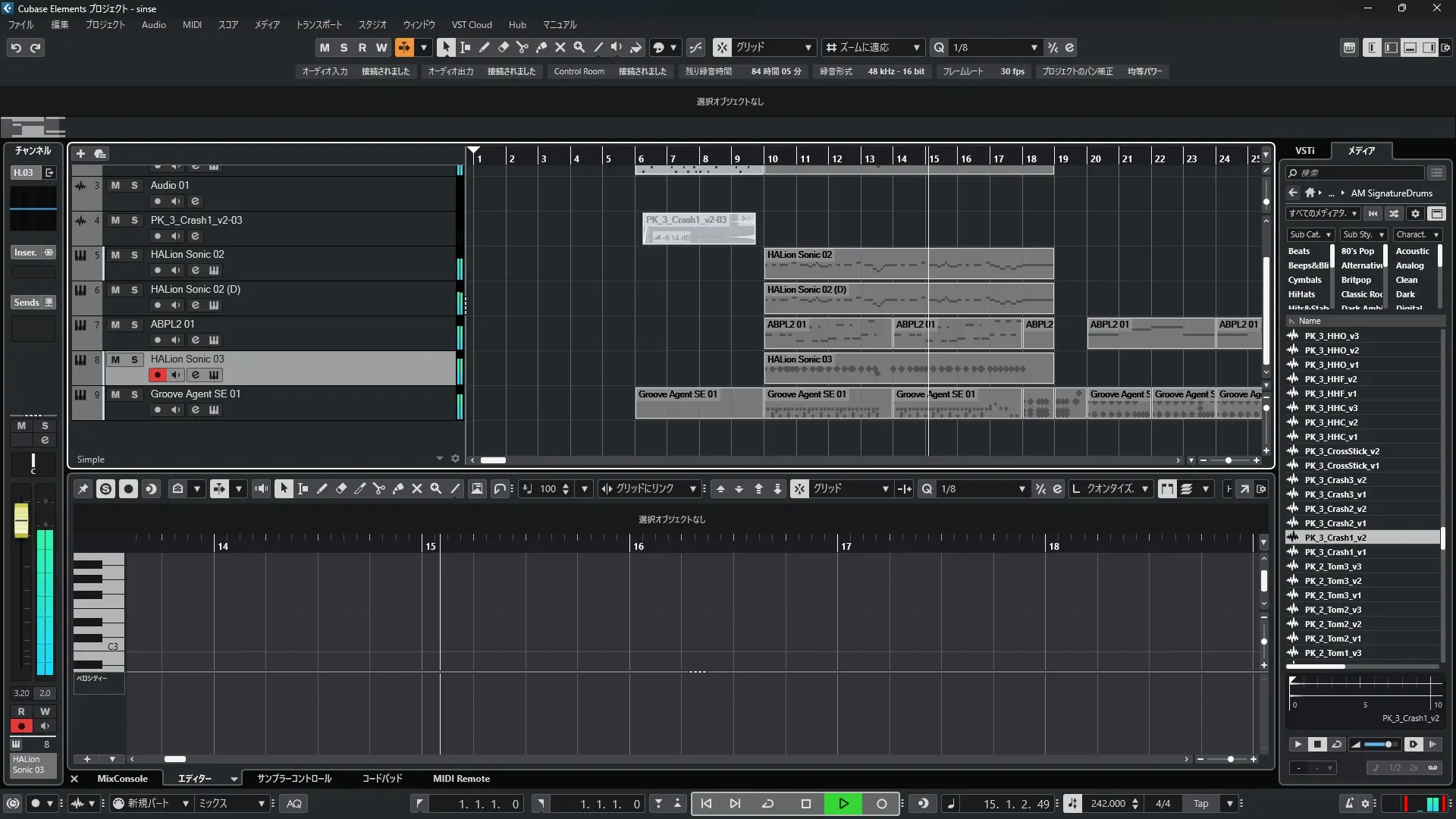Viewport: 1456px width, 819px height.
Task: Click the transport Stop button
Action: pos(805,804)
